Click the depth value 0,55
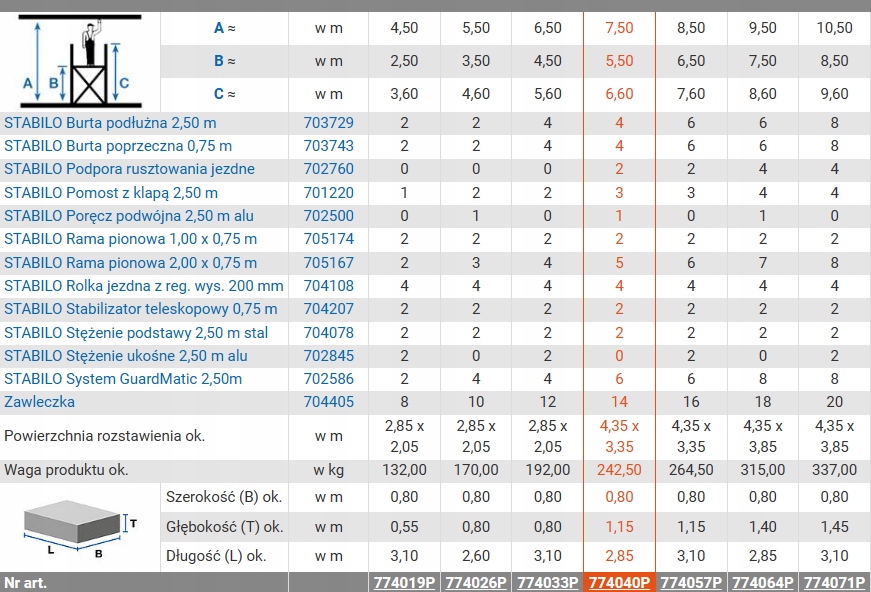The width and height of the screenshot is (871, 592). tap(404, 527)
